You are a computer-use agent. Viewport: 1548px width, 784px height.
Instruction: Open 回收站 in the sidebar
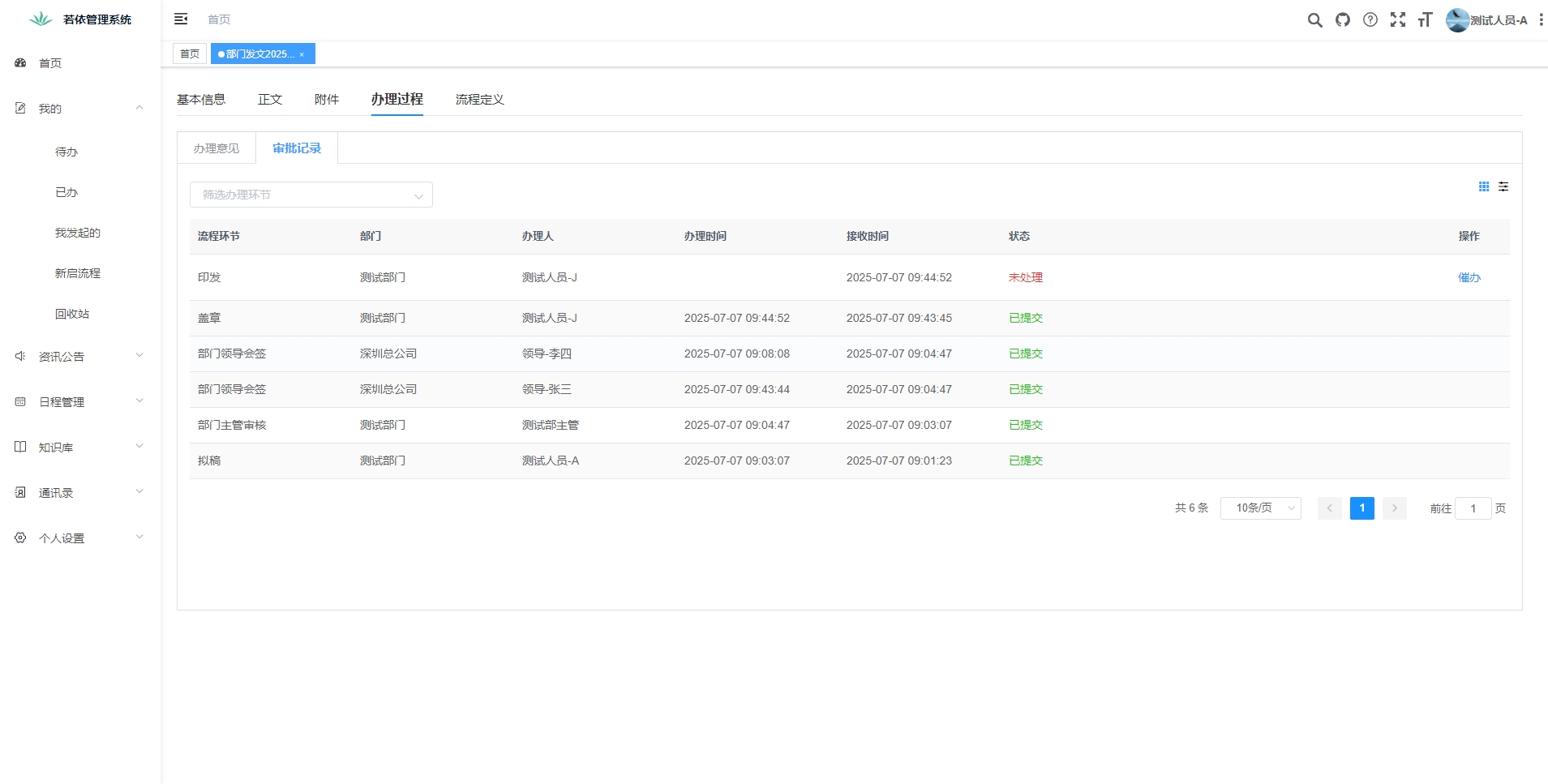pos(72,314)
